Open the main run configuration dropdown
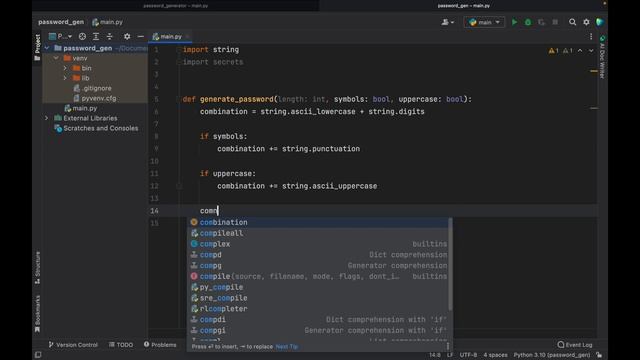Screen dimensions: 640x360 pos(484,22)
